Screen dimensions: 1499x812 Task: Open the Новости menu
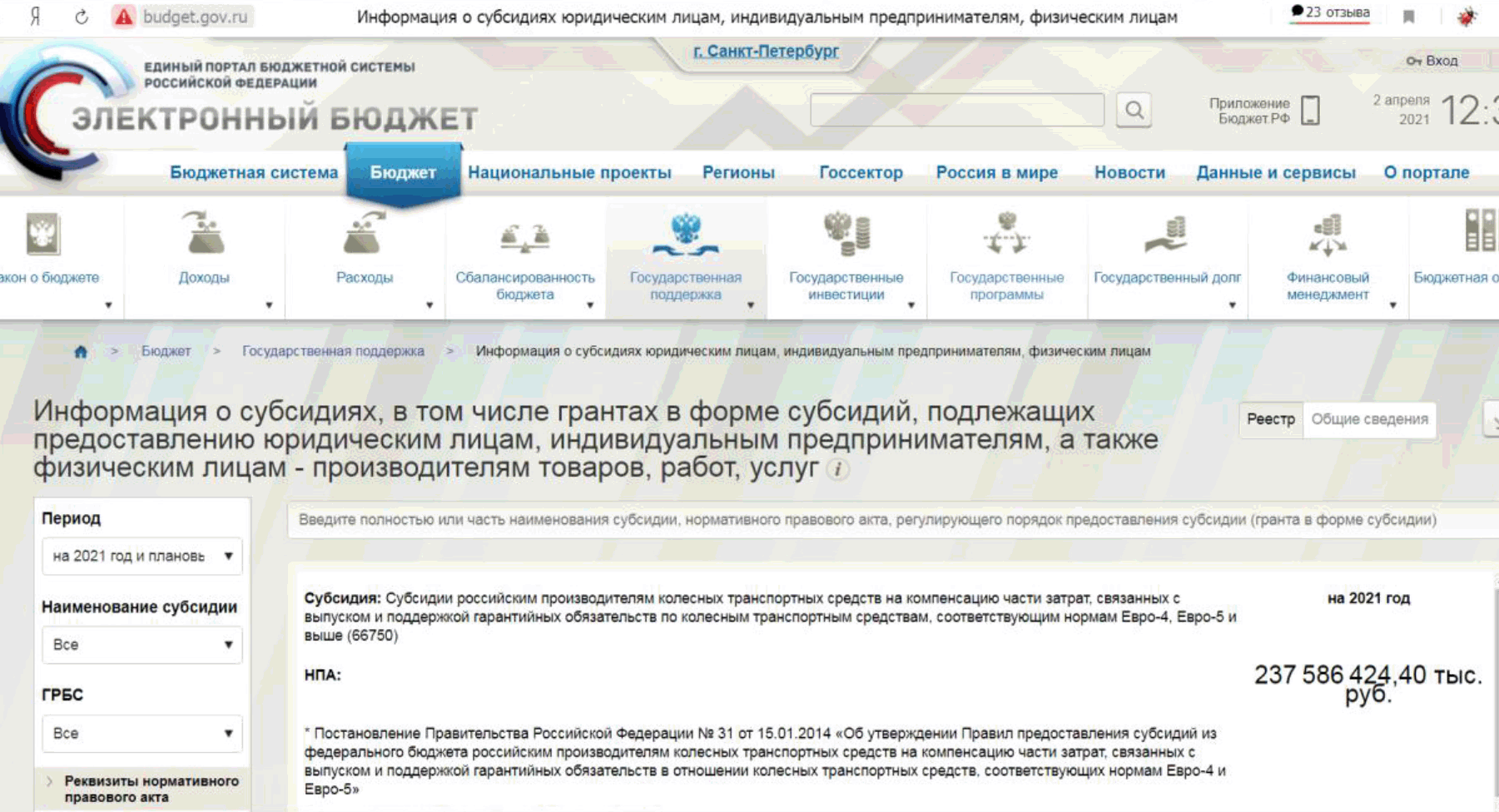click(1129, 172)
